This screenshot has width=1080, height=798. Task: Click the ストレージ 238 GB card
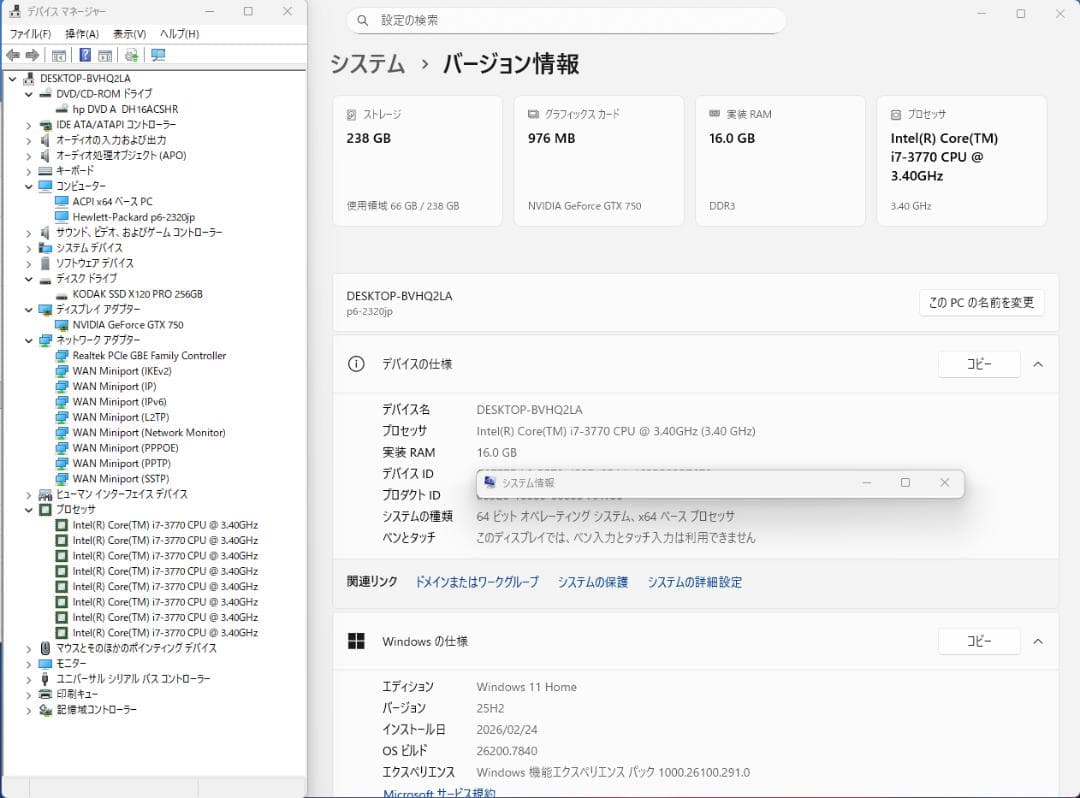(417, 160)
